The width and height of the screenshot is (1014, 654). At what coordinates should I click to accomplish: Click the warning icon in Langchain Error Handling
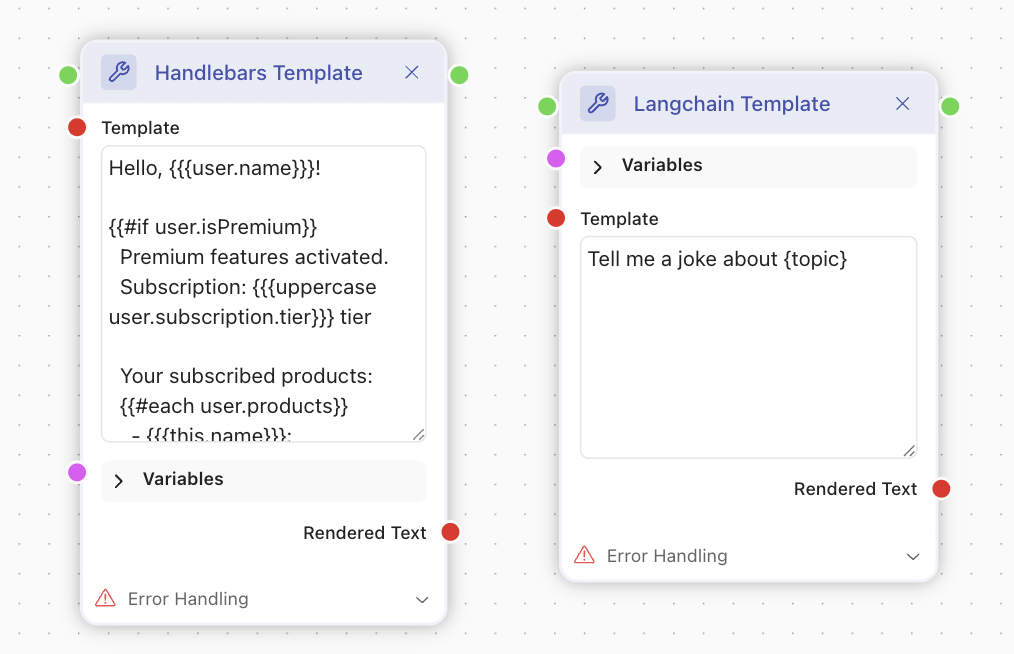pos(584,555)
